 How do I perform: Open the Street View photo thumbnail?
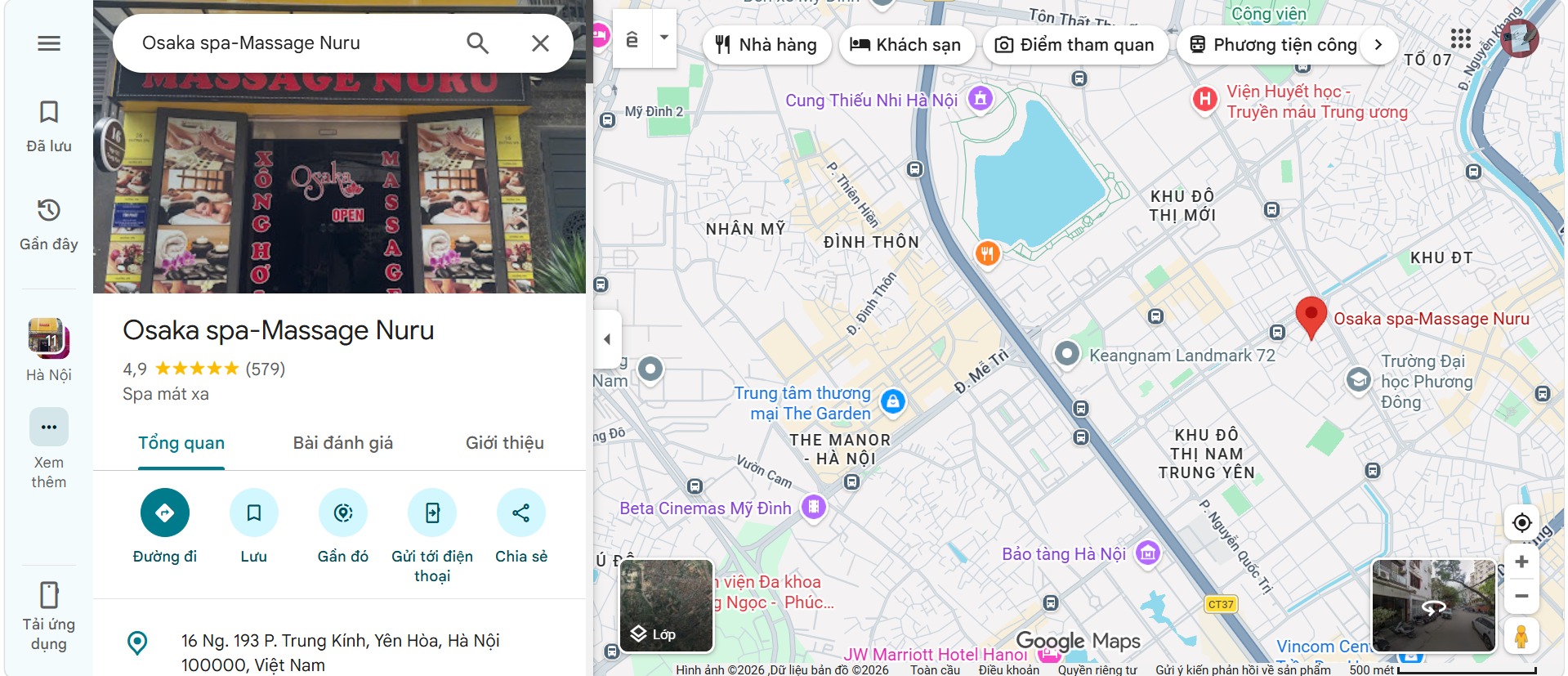point(1434,606)
